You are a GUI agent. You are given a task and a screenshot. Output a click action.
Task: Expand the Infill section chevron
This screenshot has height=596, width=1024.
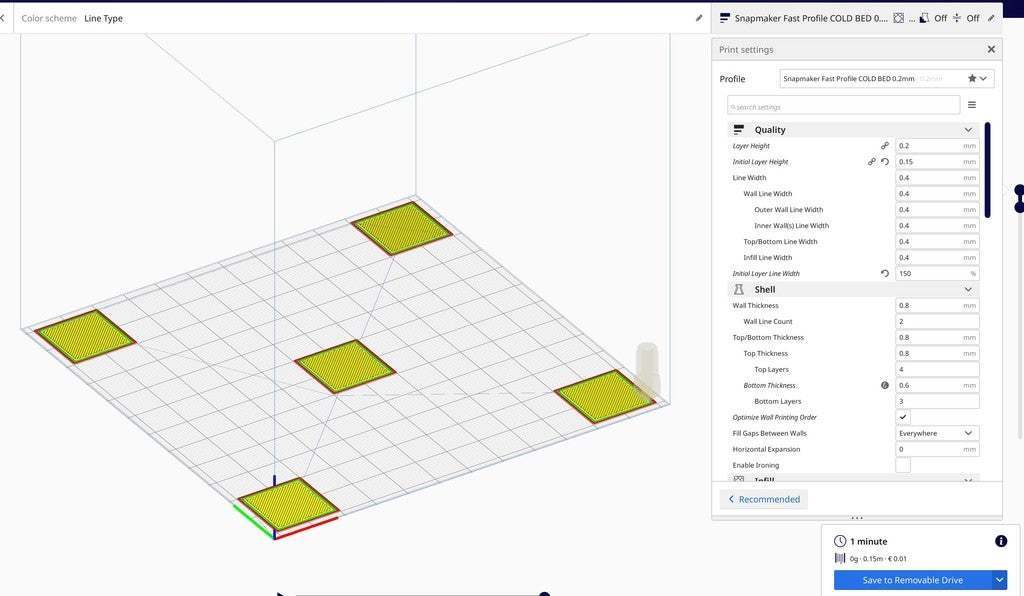[968, 480]
